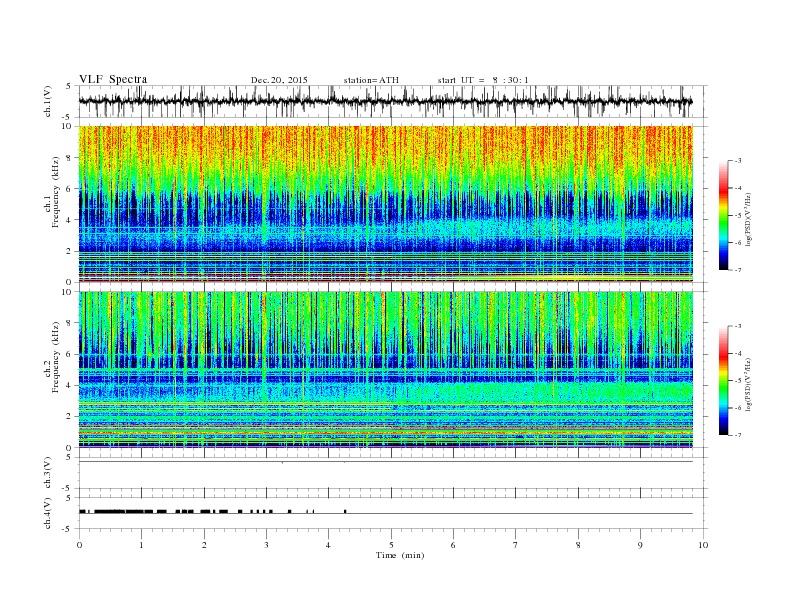Click the time-axis tick label "7"
The width and height of the screenshot is (792, 612).
coord(516,545)
